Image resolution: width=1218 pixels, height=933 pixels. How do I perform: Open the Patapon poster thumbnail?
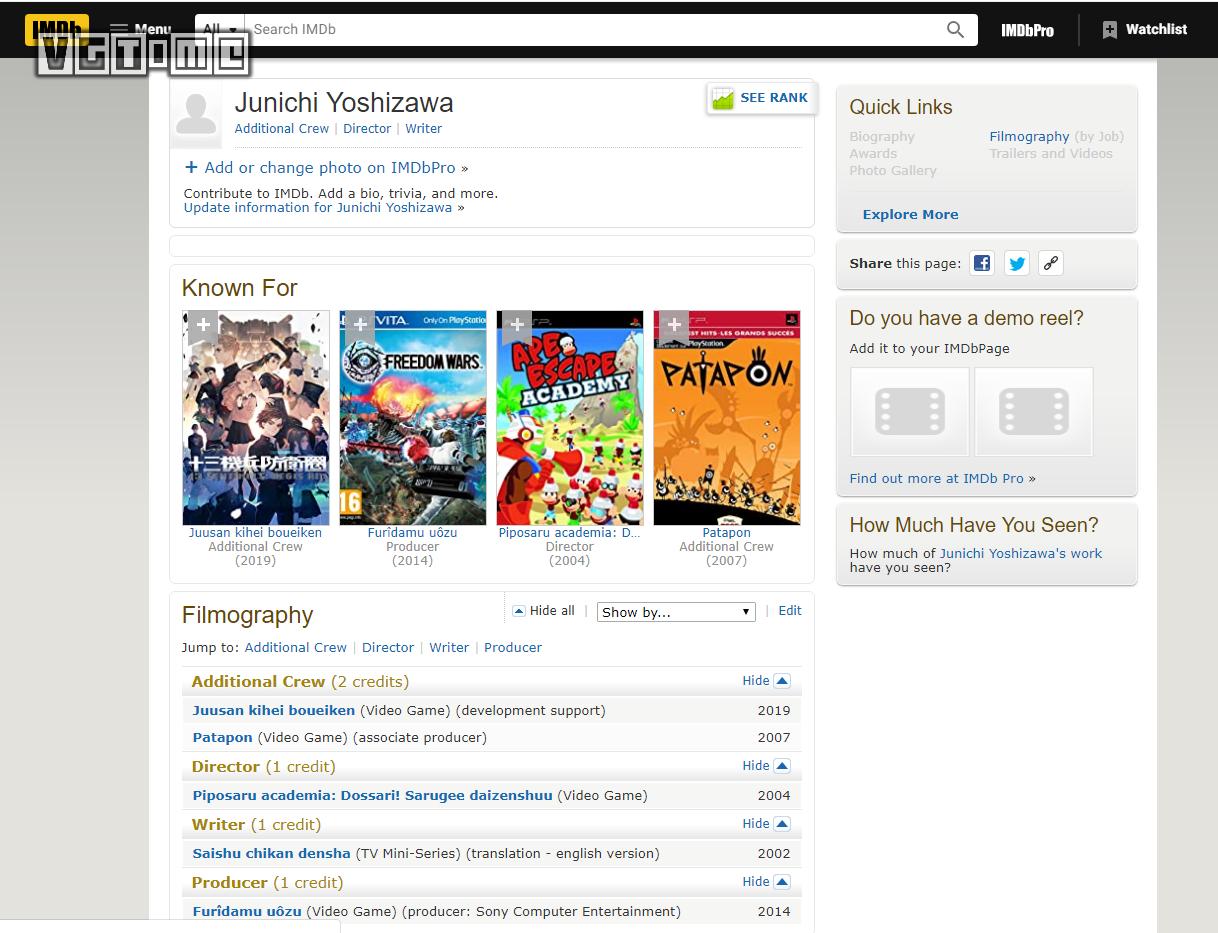click(727, 418)
